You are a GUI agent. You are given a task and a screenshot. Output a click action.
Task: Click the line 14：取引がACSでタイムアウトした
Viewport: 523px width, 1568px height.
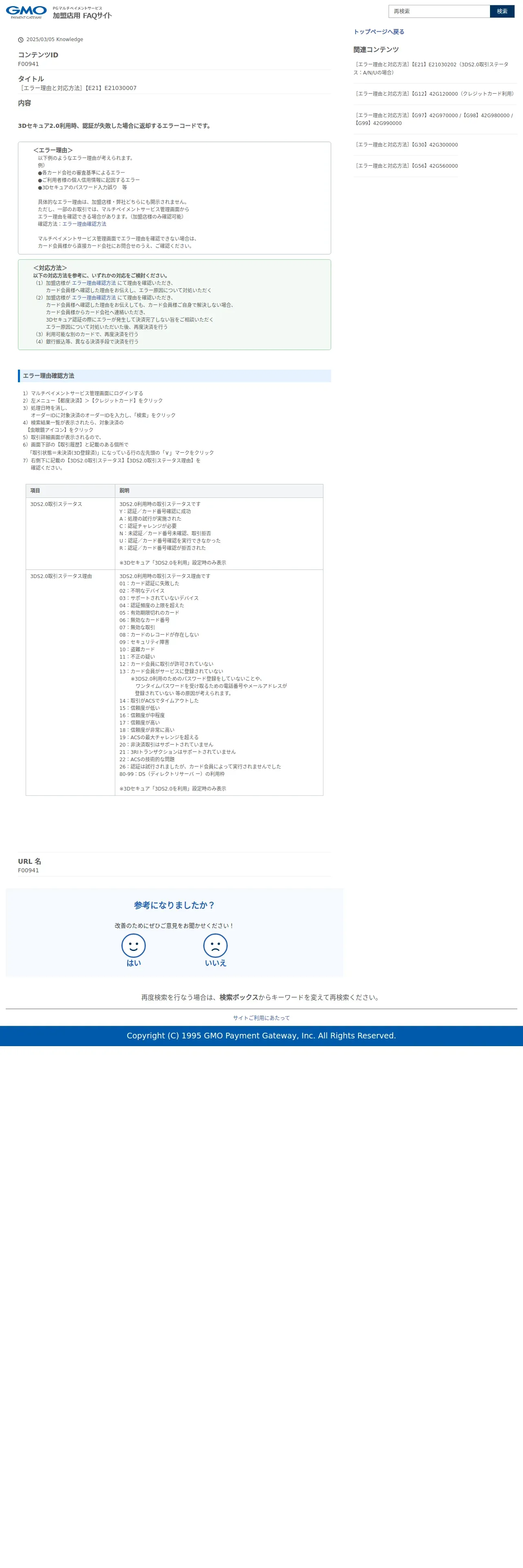(x=159, y=701)
